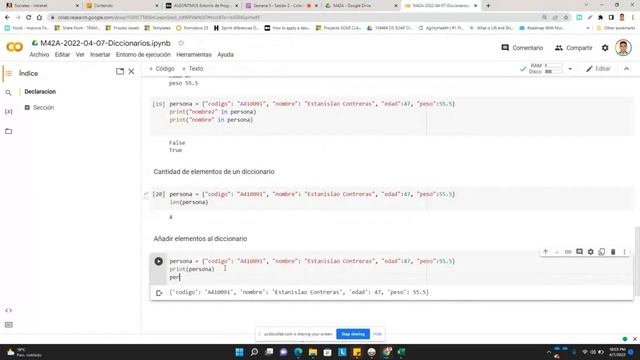Select Declaracion in the table of contents
The image size is (640, 360).
pos(40,92)
